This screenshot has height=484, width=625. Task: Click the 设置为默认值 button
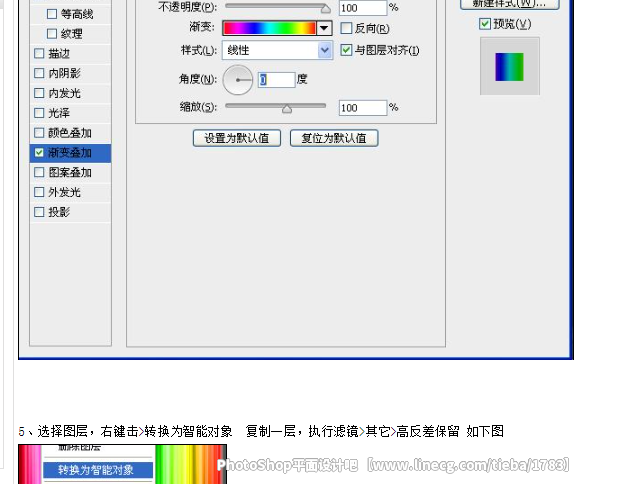[237, 138]
